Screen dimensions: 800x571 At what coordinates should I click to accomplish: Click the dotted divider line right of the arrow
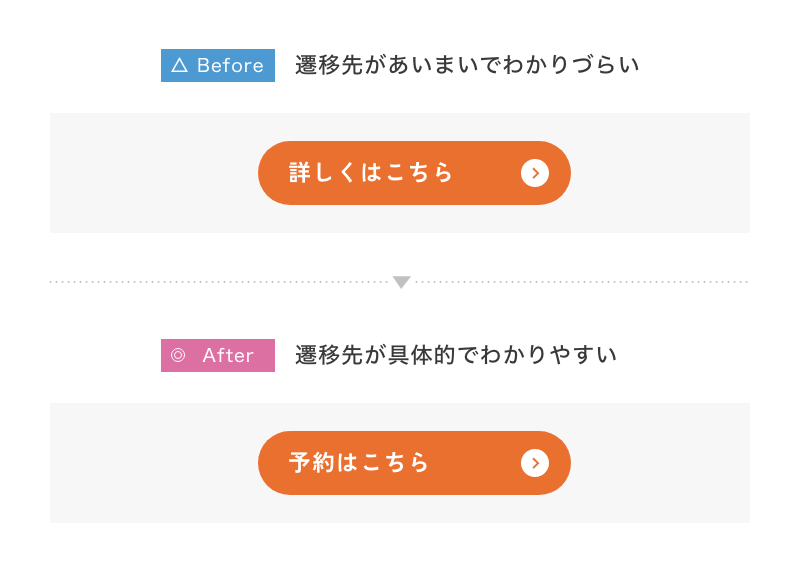click(582, 282)
